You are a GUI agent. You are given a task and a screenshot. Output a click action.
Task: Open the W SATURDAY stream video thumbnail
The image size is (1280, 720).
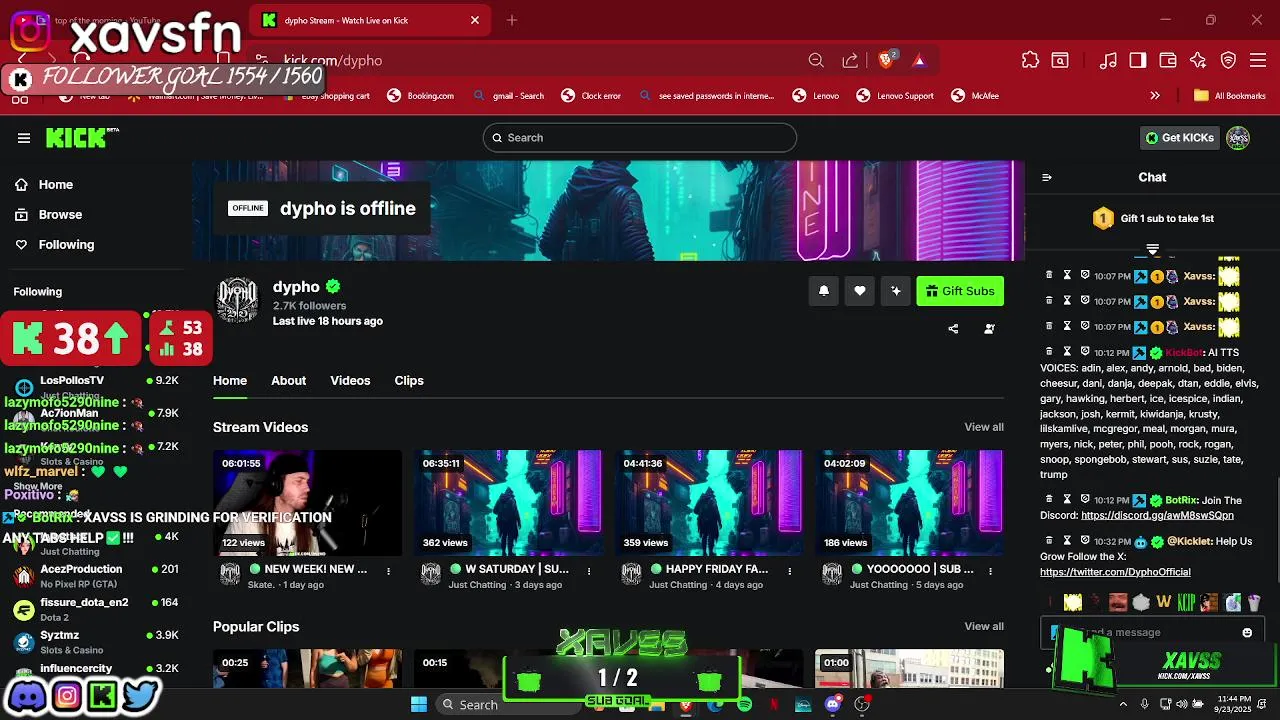[508, 503]
